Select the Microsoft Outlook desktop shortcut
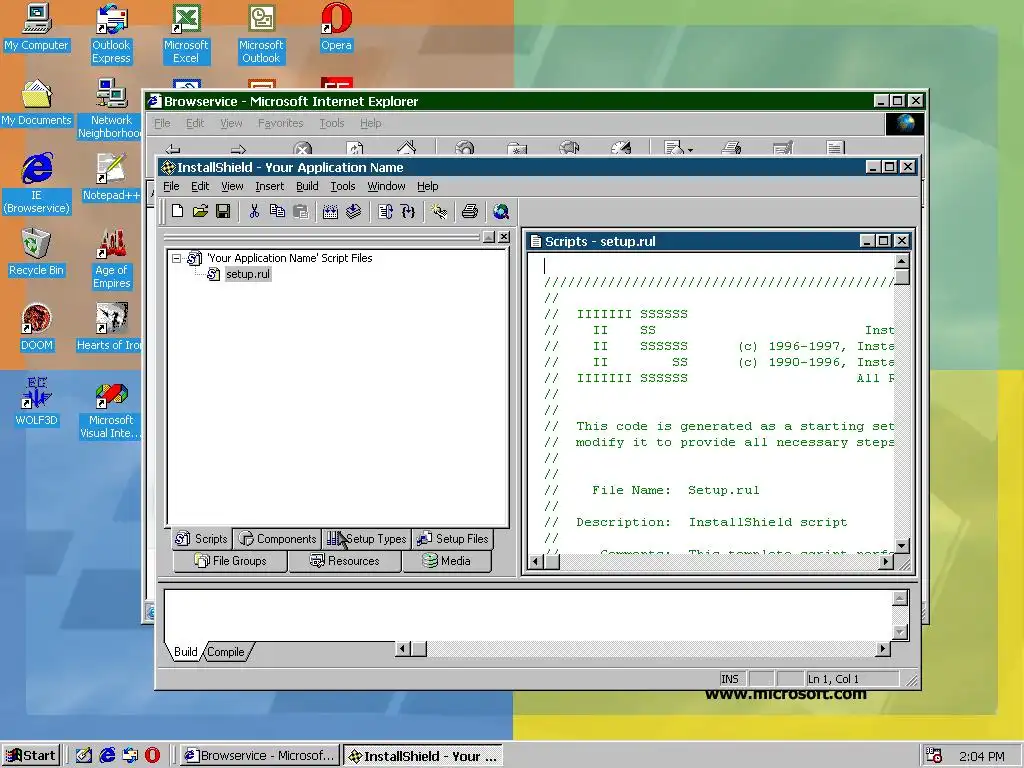Screen dimensions: 1024x768 click(x=261, y=34)
